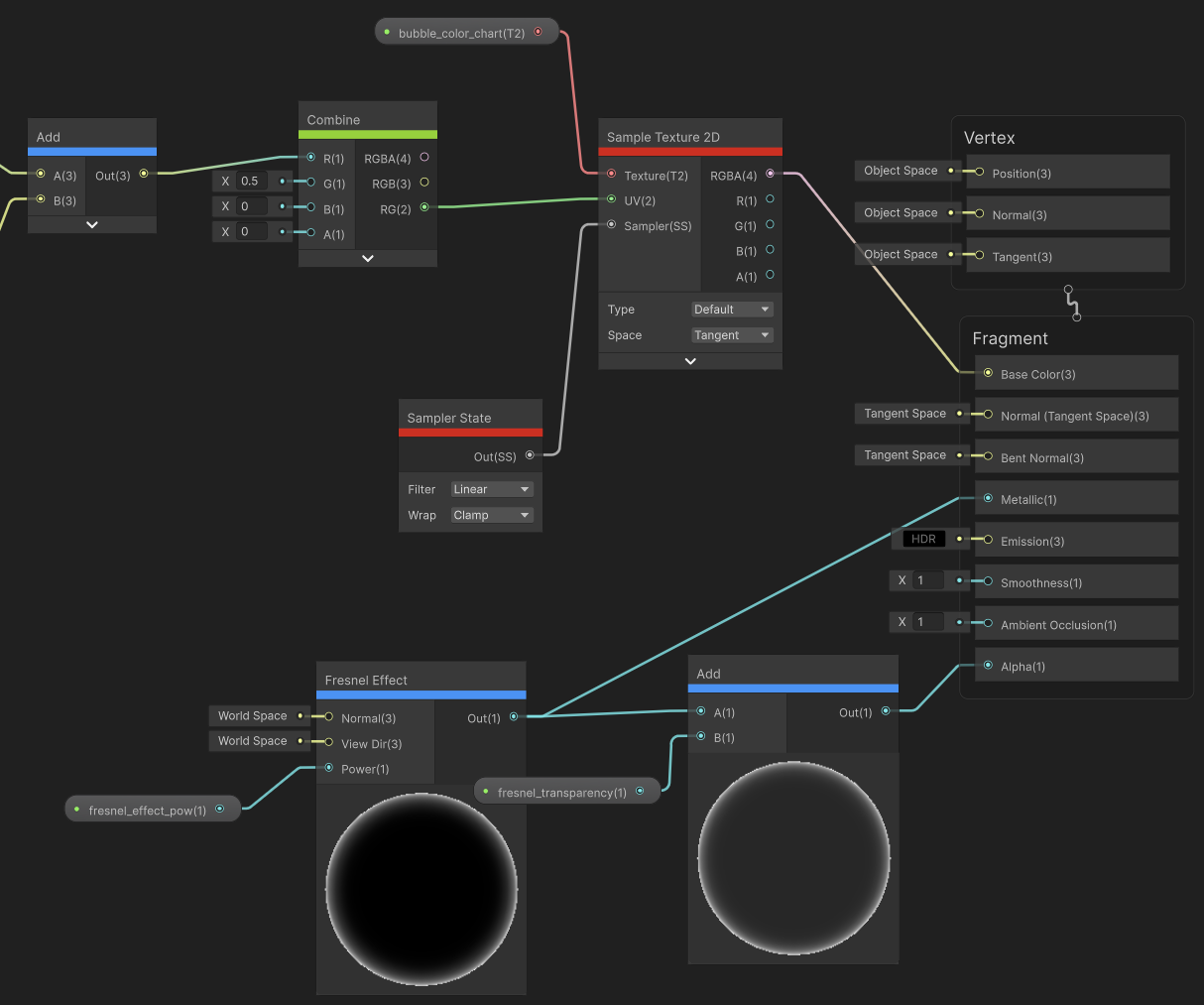1204x1005 pixels.
Task: Click the X value field of Smoothness set to 1
Action: 930,579
